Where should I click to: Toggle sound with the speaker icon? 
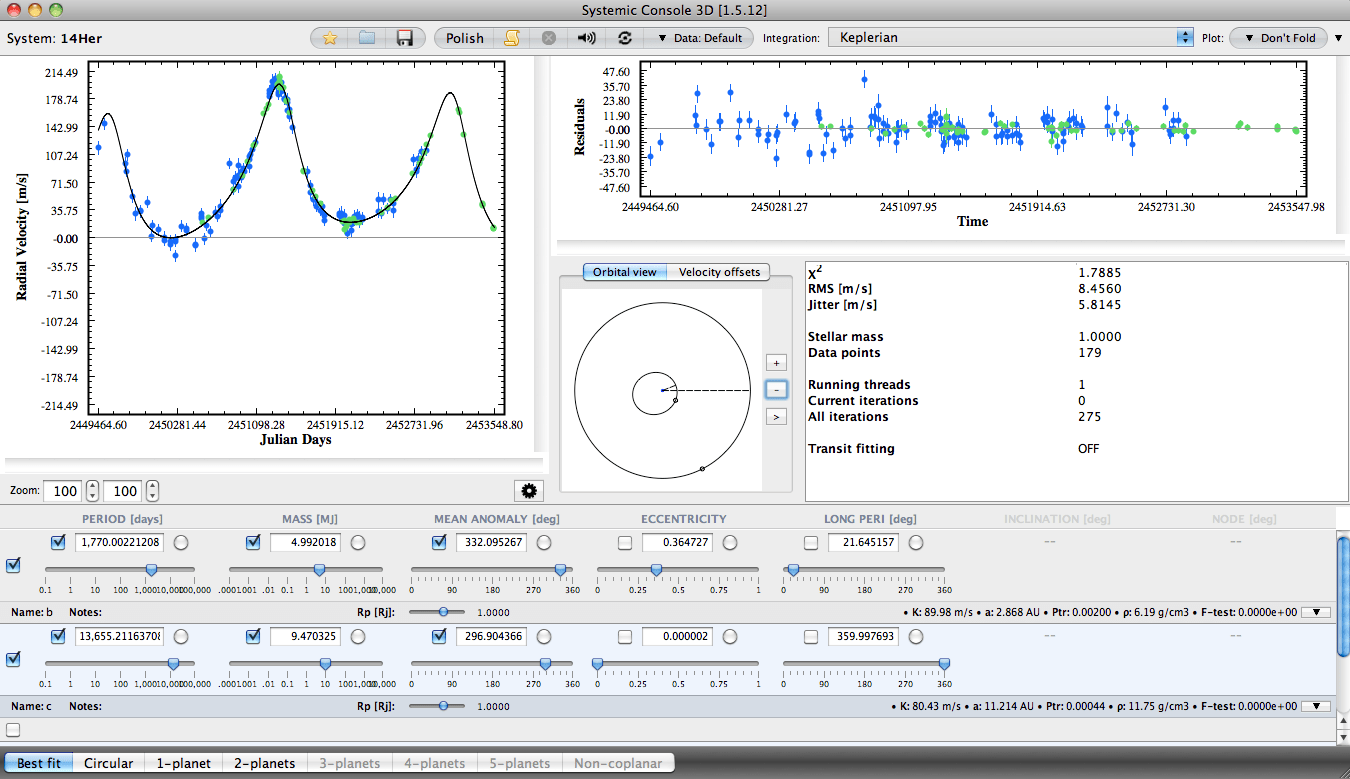[587, 38]
